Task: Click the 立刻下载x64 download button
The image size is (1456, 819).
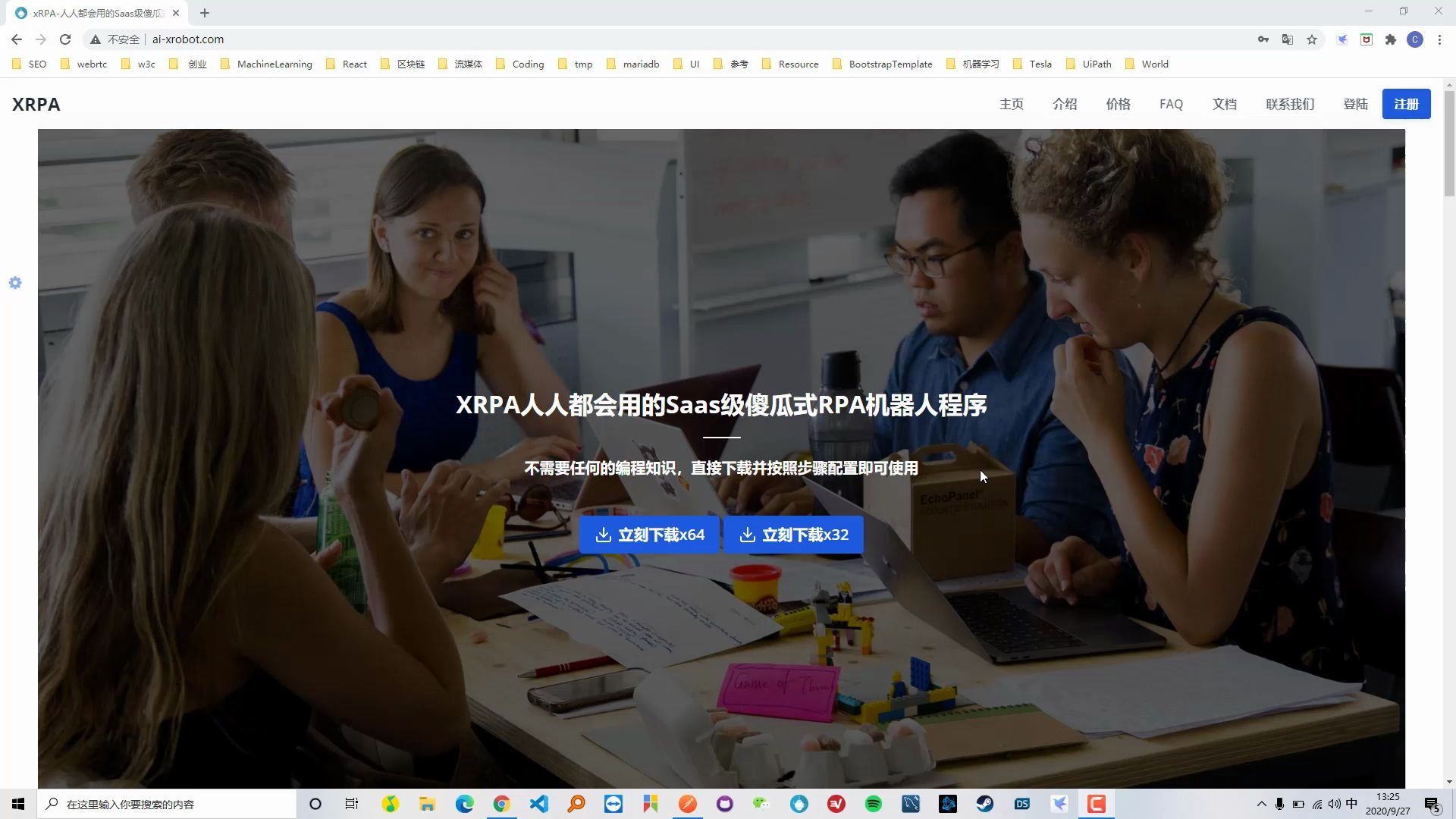Action: [649, 534]
